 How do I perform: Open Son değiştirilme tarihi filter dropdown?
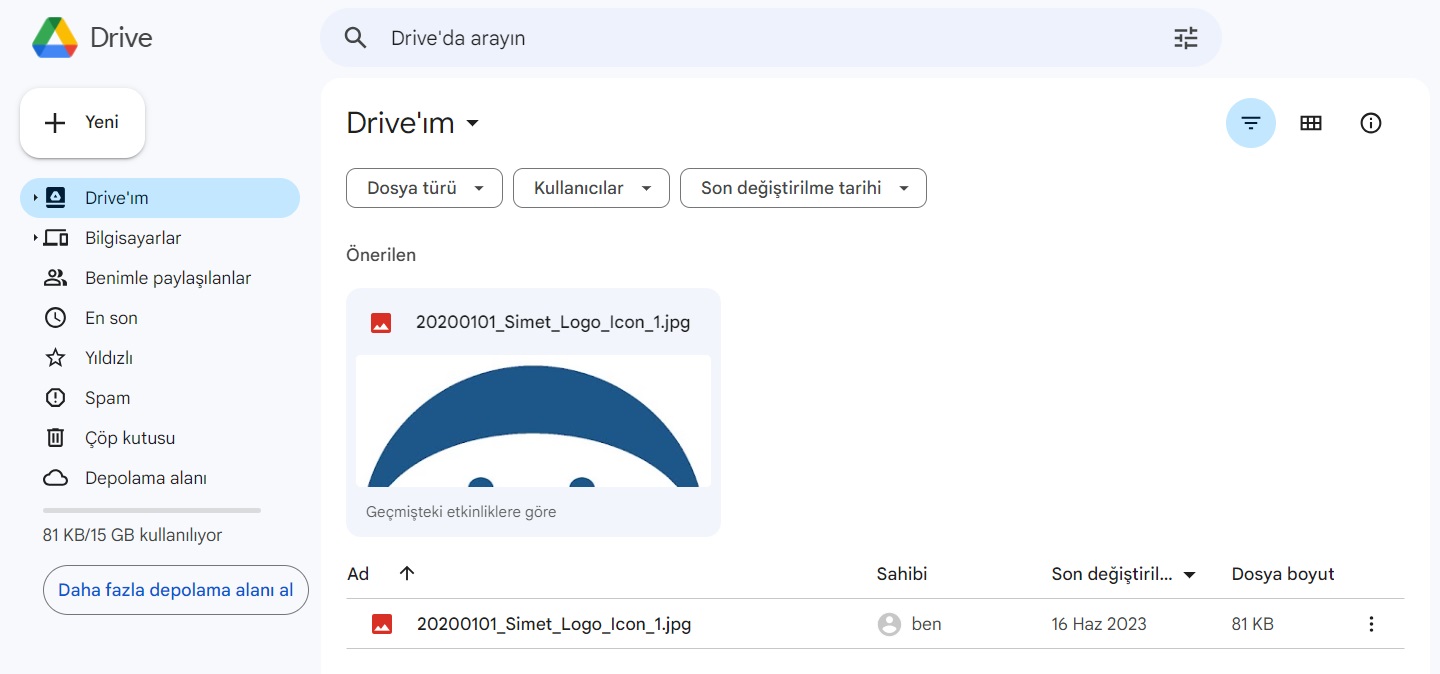tap(803, 188)
